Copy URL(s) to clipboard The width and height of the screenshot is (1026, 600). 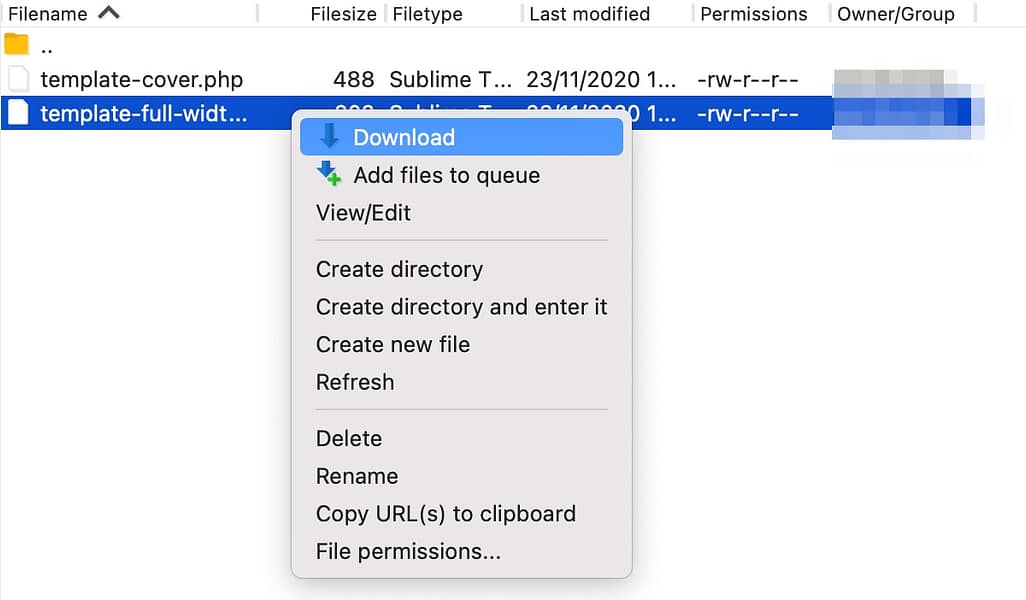[446, 513]
